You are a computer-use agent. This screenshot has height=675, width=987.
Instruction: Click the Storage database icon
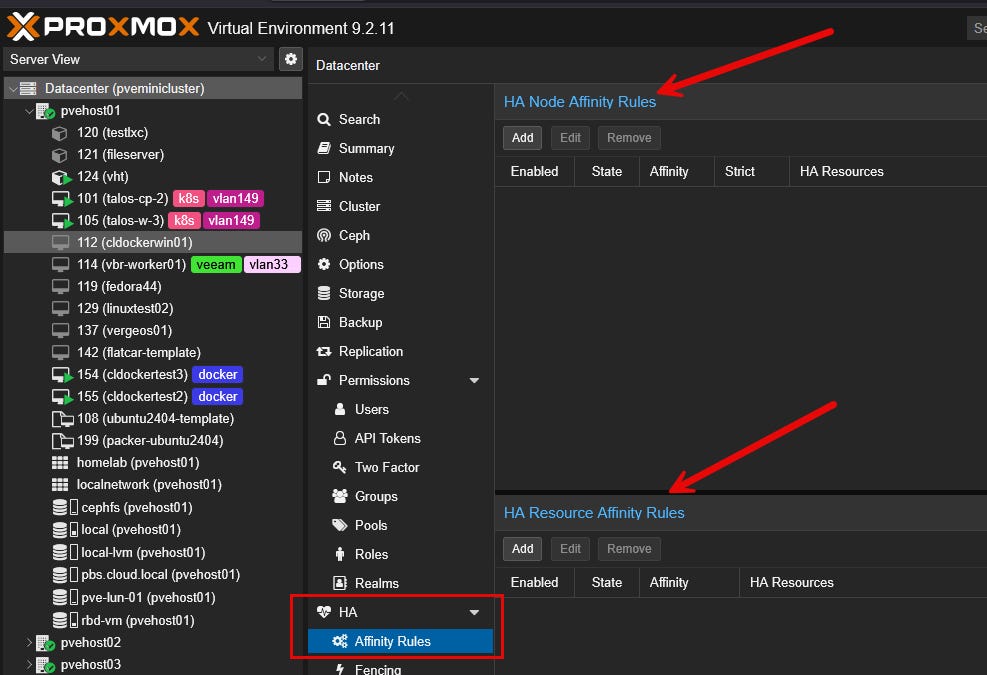[x=324, y=293]
